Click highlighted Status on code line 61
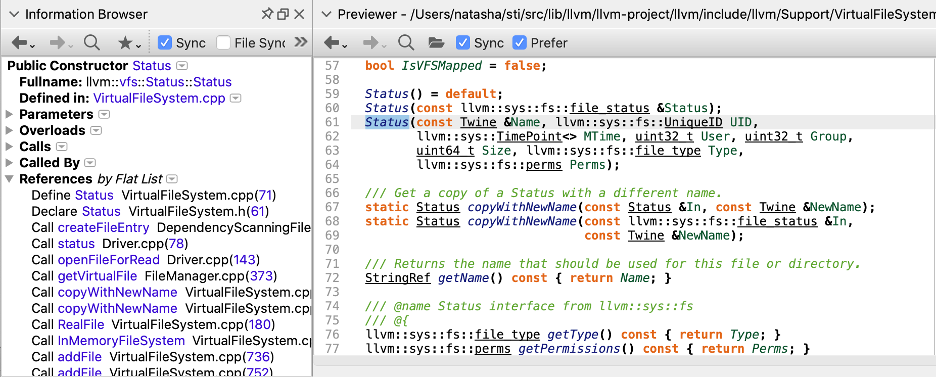Image resolution: width=936 pixels, height=378 pixels. coord(387,122)
